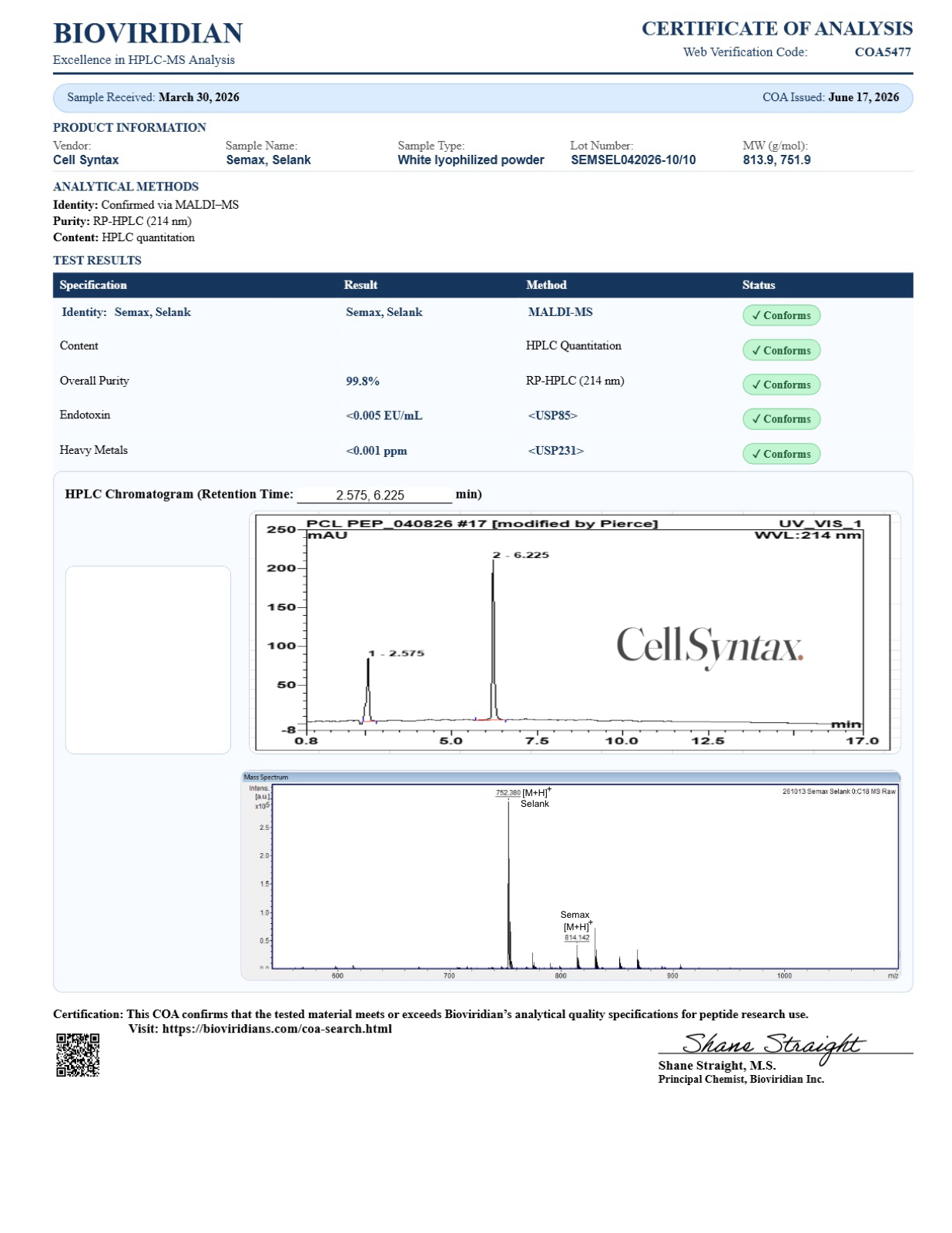Click the HPLC Quantitation method cell
The image size is (952, 1233).
tap(574, 346)
